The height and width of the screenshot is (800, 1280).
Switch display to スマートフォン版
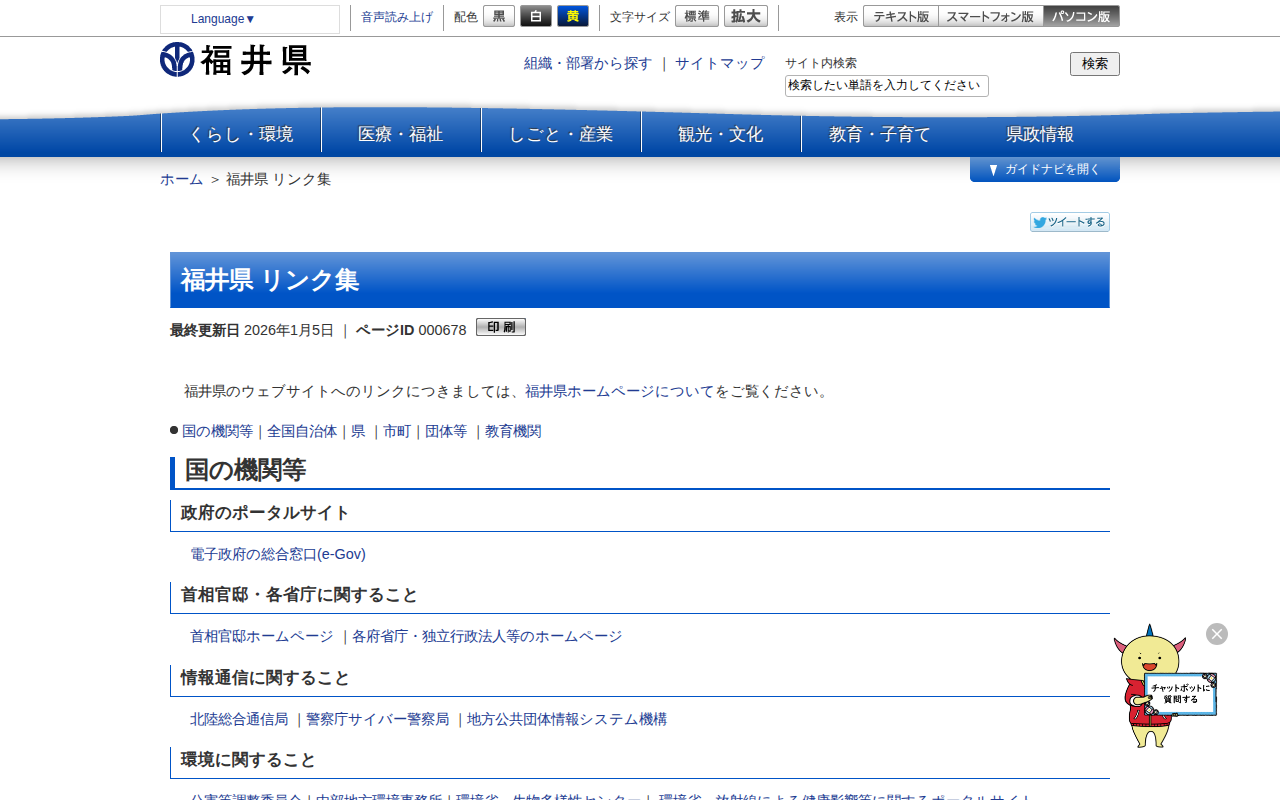pos(991,16)
